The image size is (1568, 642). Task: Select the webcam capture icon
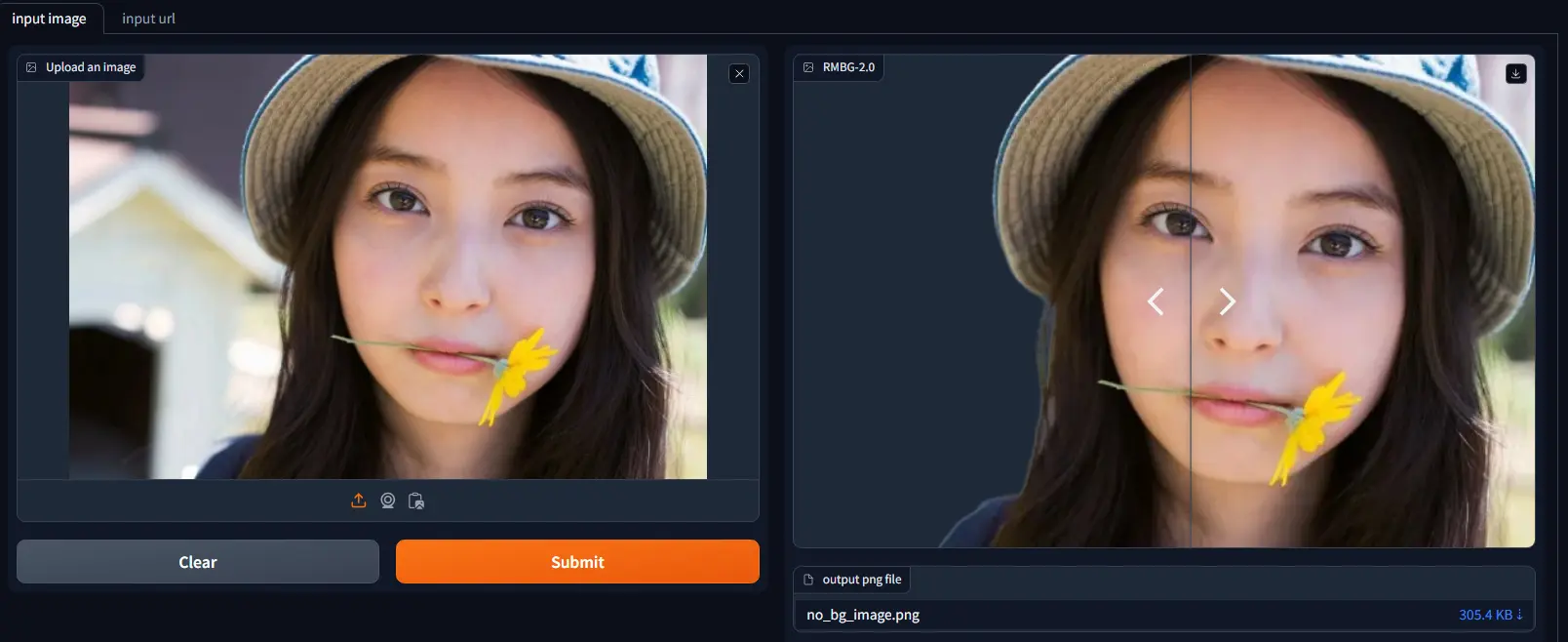point(387,501)
